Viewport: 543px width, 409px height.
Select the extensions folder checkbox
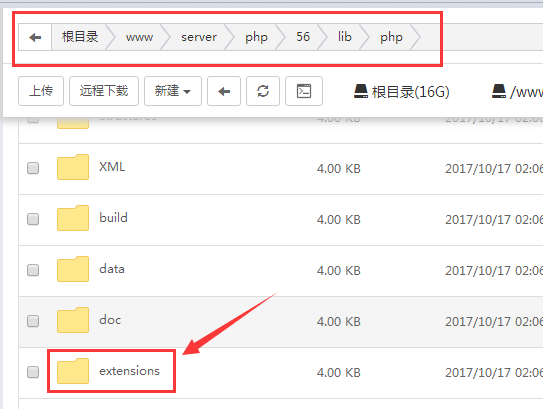pos(33,372)
